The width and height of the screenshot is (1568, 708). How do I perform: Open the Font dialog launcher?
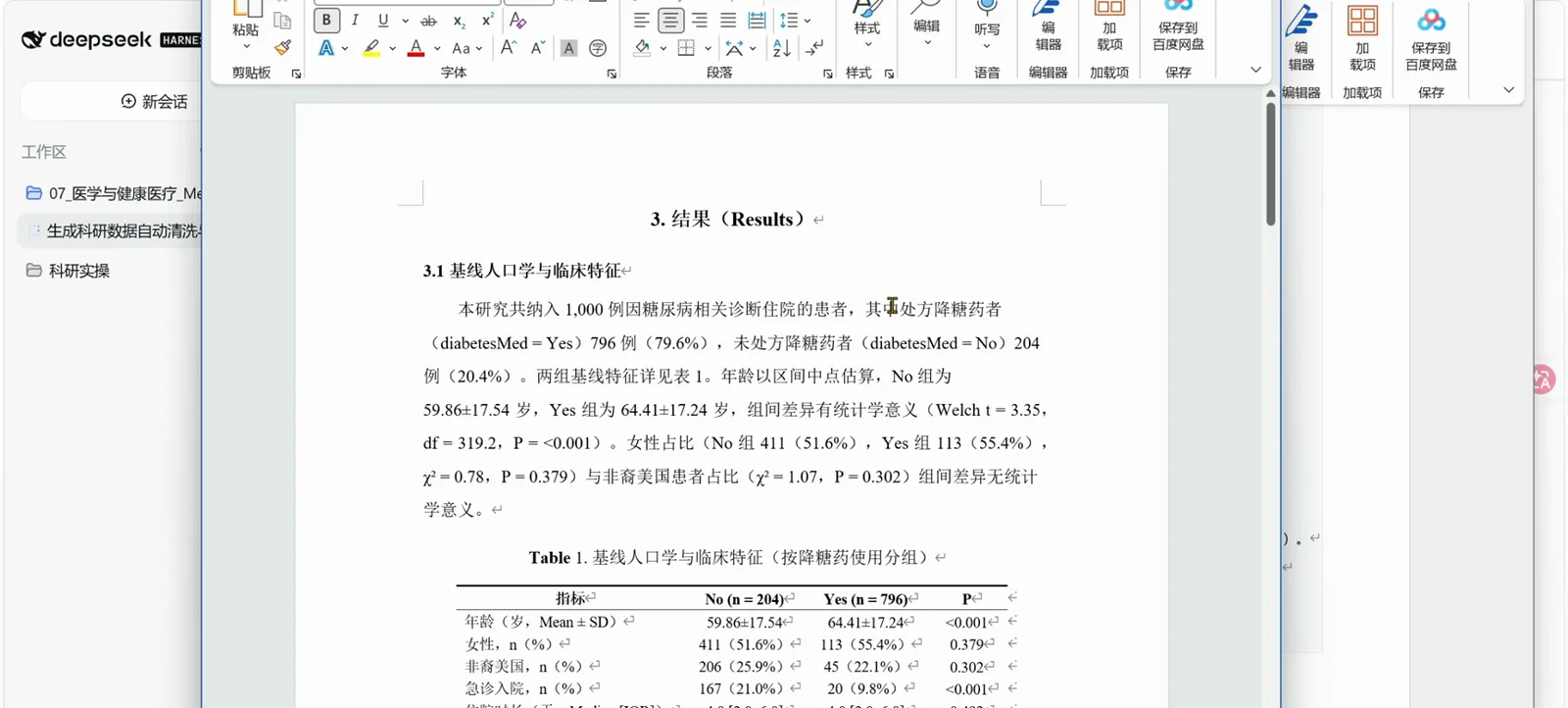[x=612, y=74]
